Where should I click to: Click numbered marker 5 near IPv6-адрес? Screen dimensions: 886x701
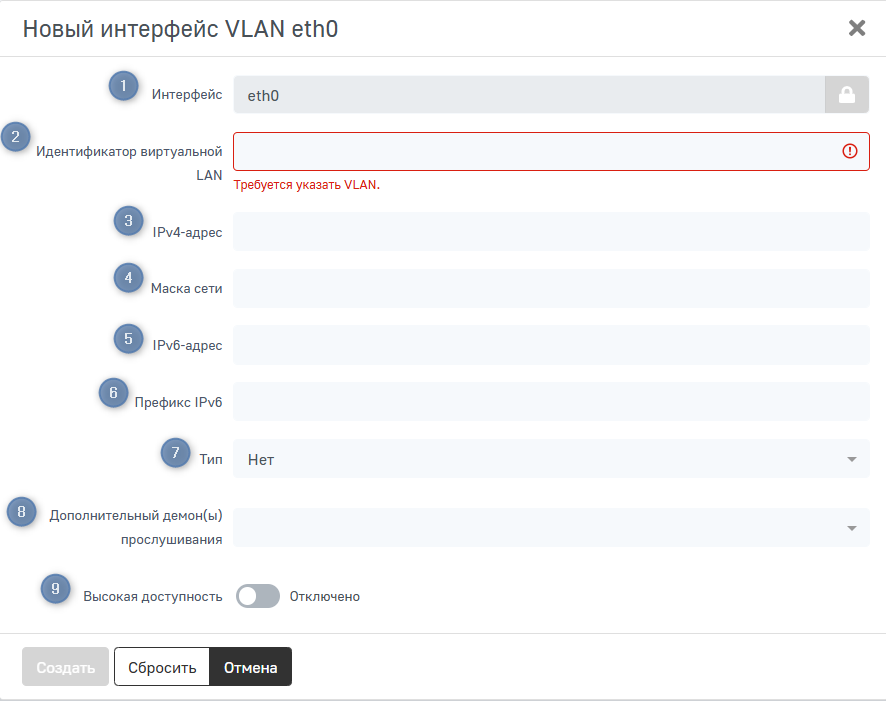click(x=128, y=339)
